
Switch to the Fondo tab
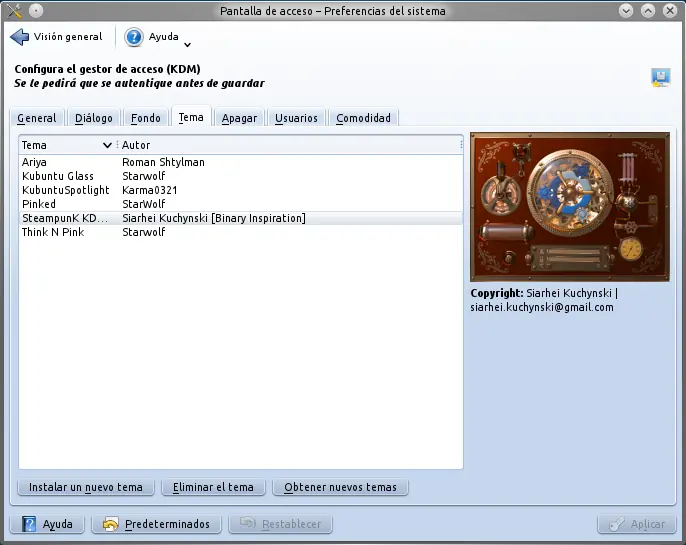click(x=146, y=118)
